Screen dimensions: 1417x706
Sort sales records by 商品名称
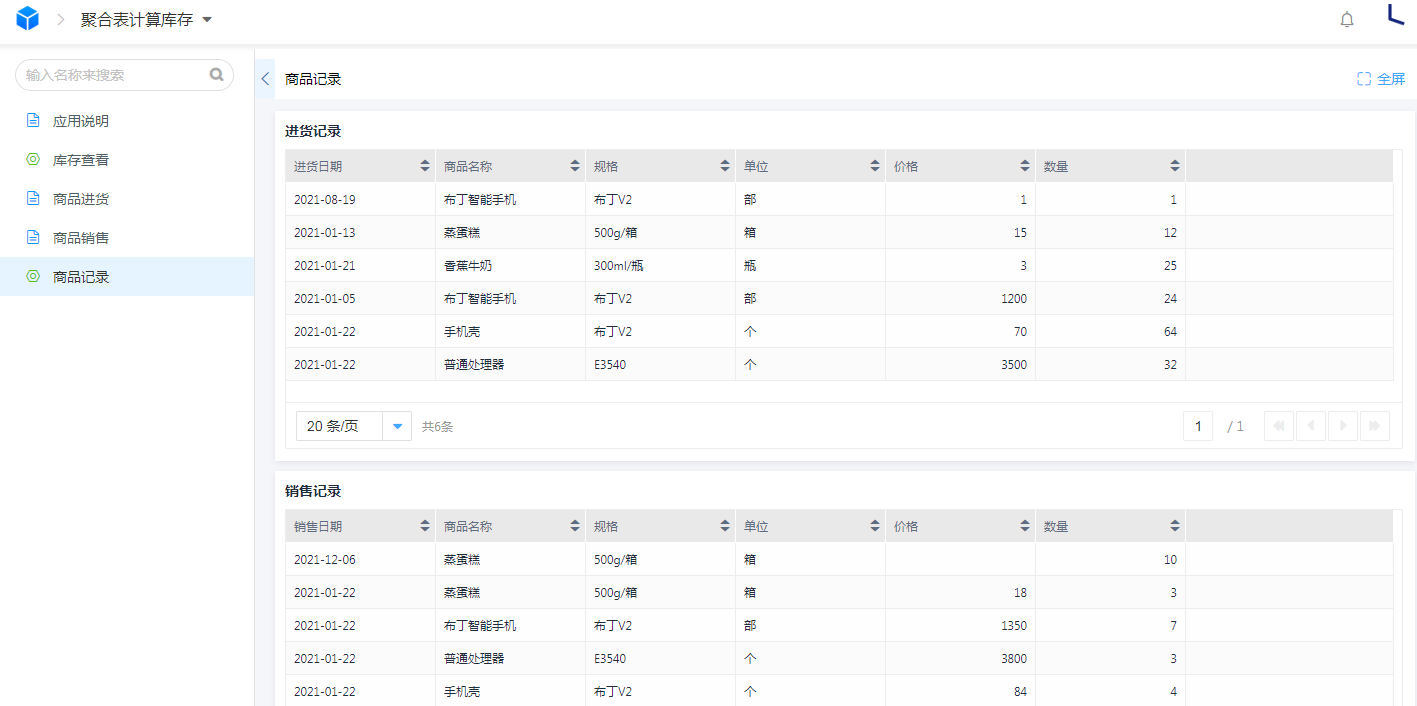tap(575, 527)
